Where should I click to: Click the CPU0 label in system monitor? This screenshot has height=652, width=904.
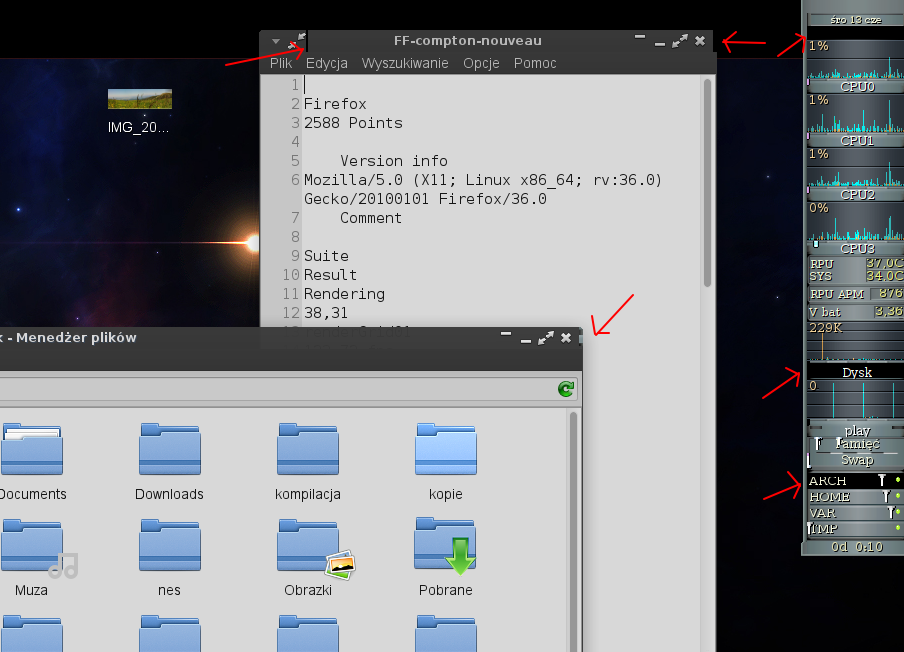(x=856, y=87)
